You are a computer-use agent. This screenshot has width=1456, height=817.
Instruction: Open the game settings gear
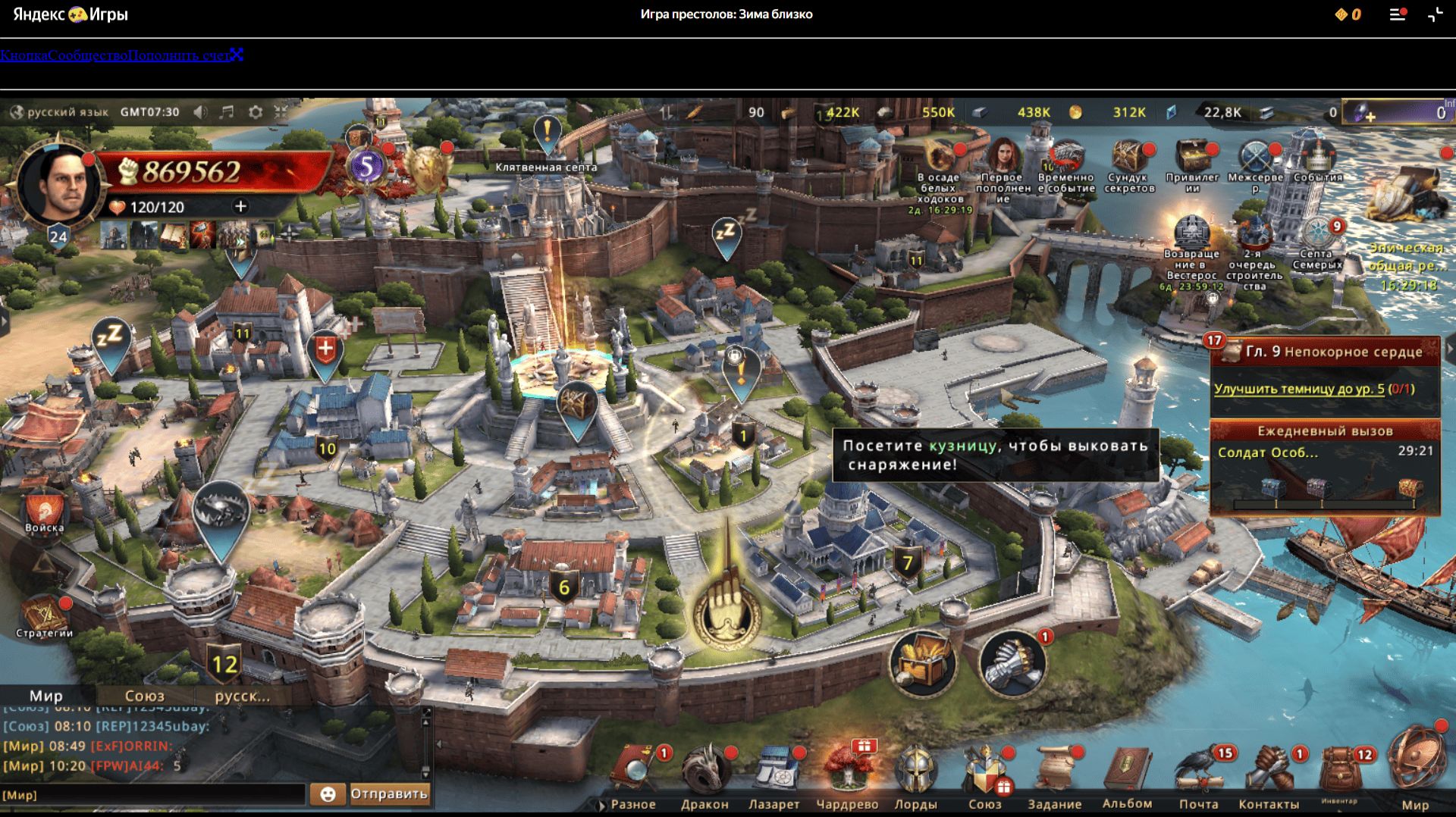(x=256, y=112)
